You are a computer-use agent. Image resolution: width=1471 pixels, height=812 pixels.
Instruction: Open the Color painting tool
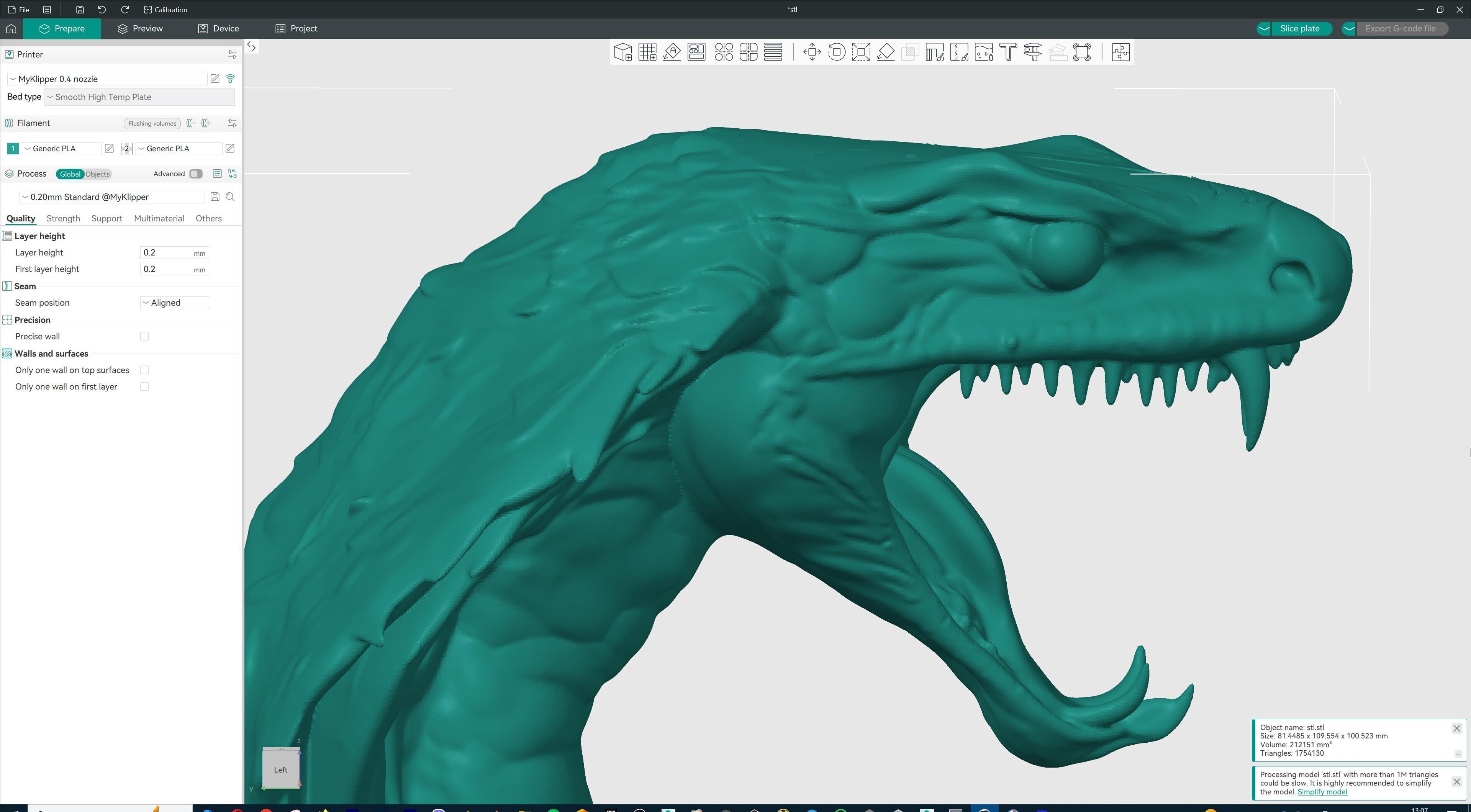984,52
